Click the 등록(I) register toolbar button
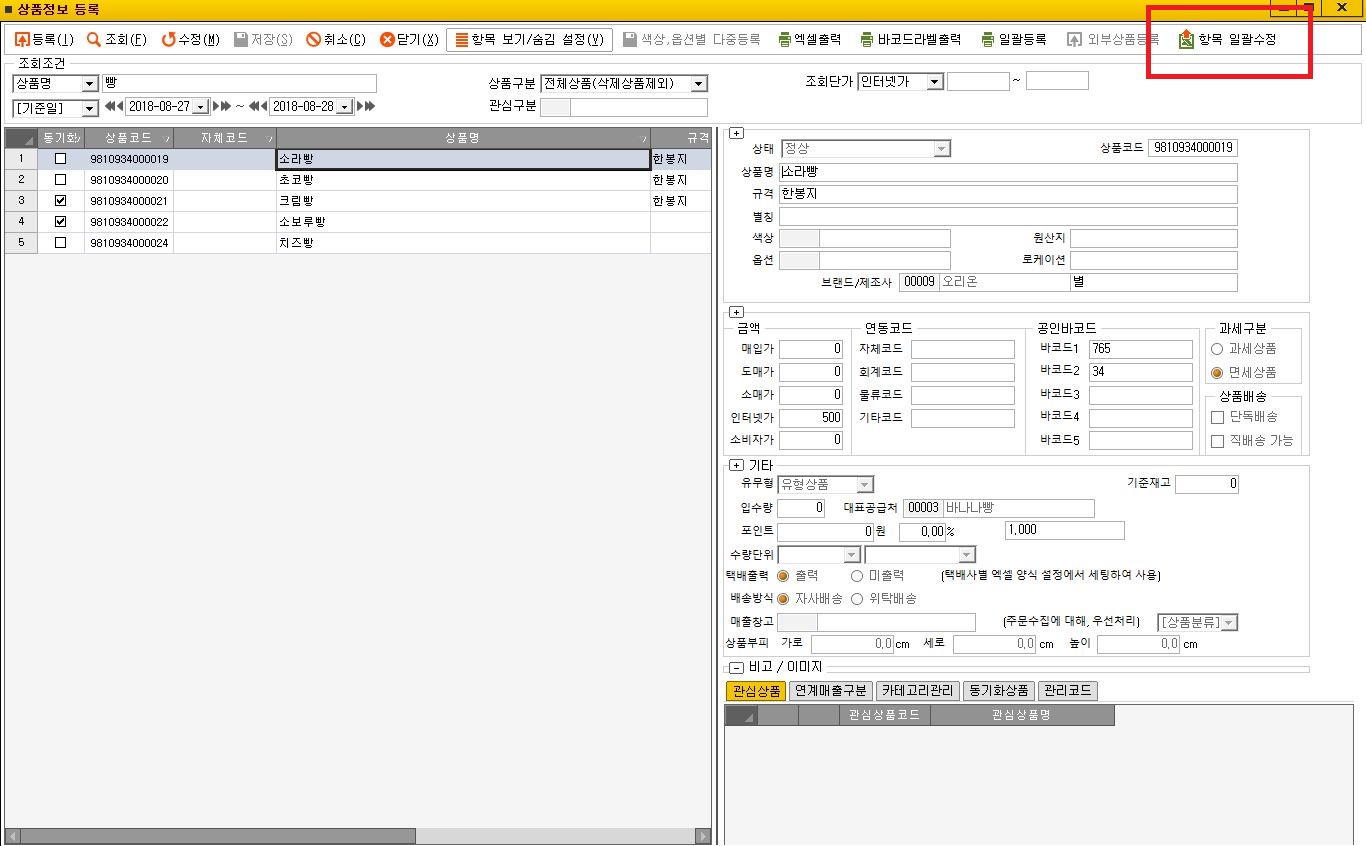This screenshot has width=1366, height=846. 44,40
